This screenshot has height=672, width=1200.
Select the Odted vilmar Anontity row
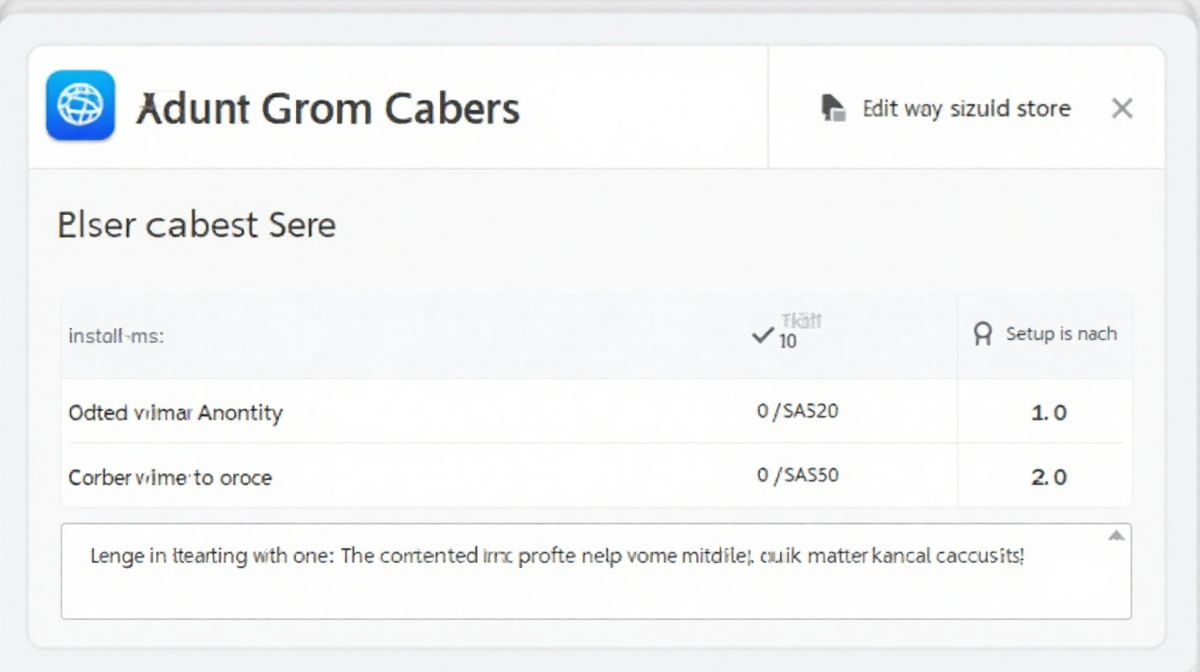coord(596,412)
